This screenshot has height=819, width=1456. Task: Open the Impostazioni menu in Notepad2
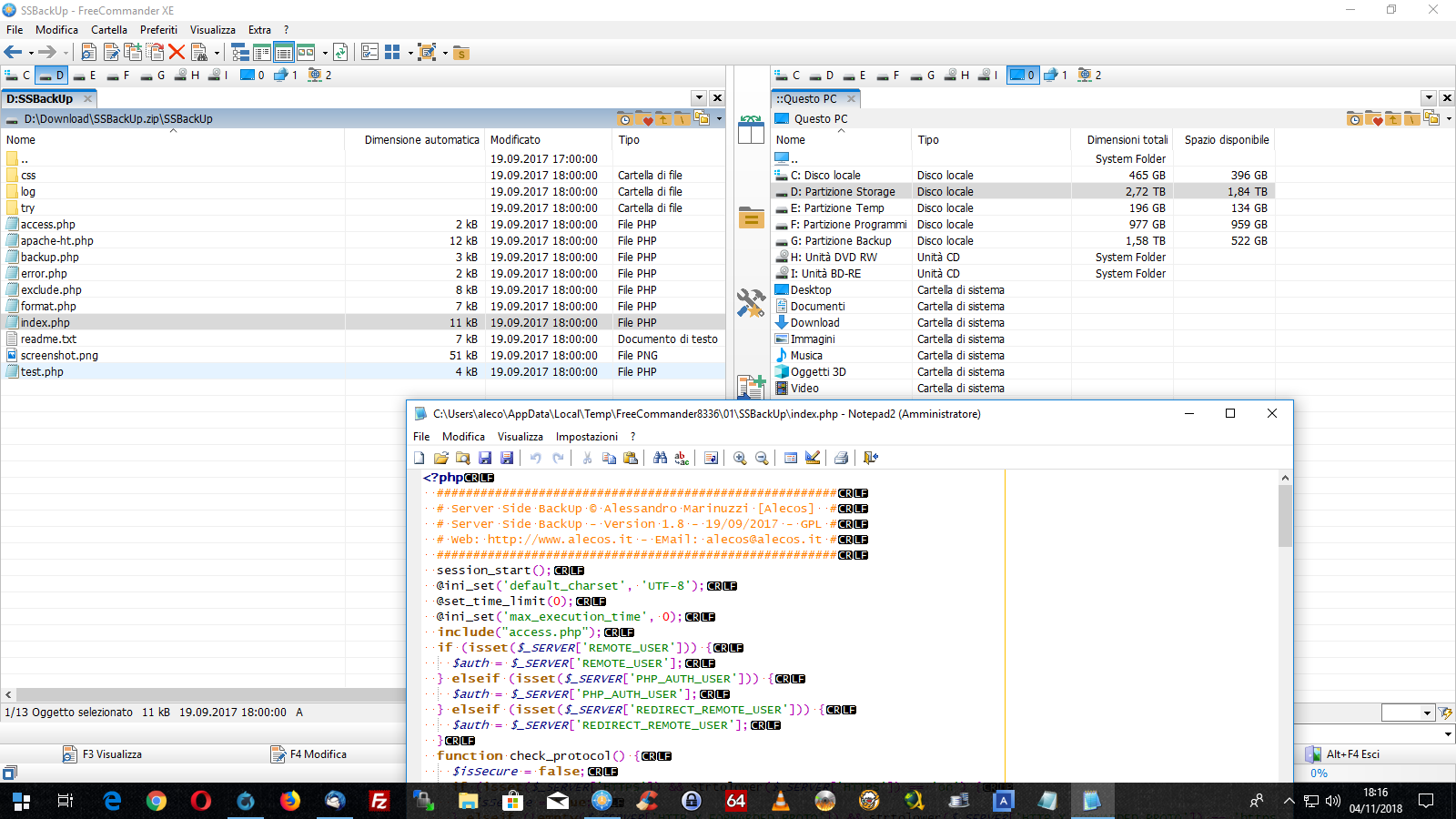click(586, 437)
